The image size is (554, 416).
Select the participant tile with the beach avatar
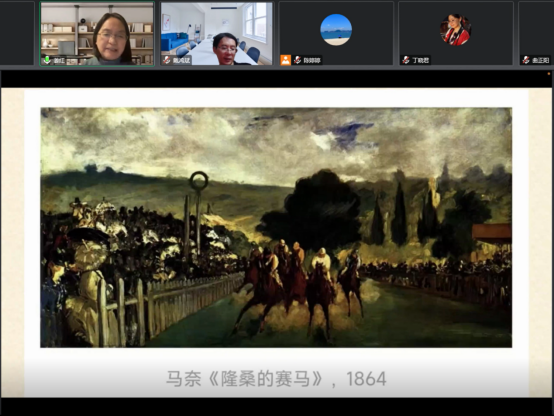click(x=336, y=34)
